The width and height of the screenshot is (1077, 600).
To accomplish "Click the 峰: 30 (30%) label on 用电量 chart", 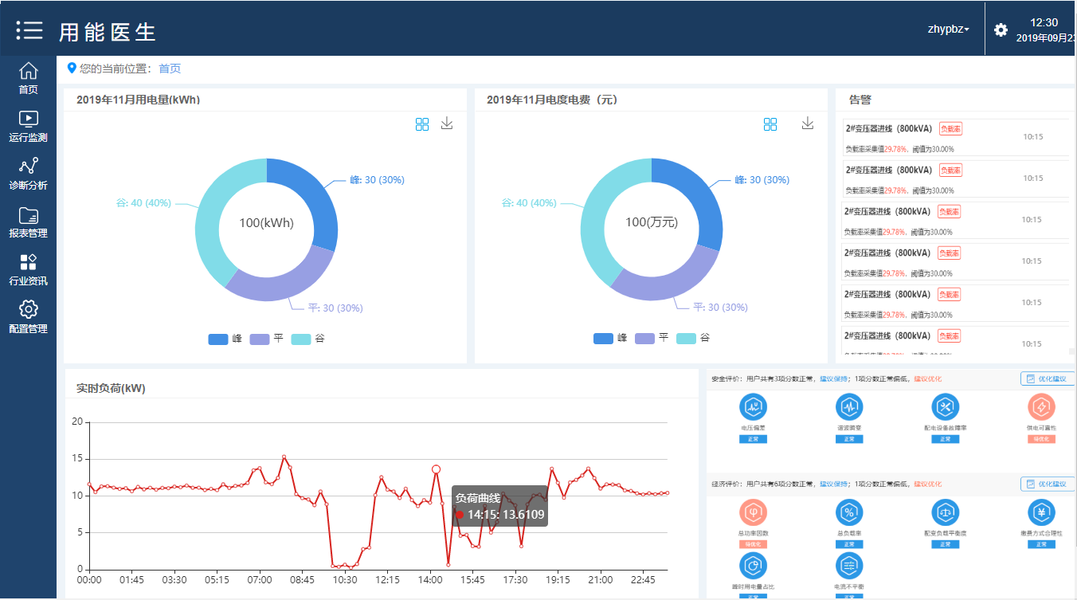I will tap(377, 180).
